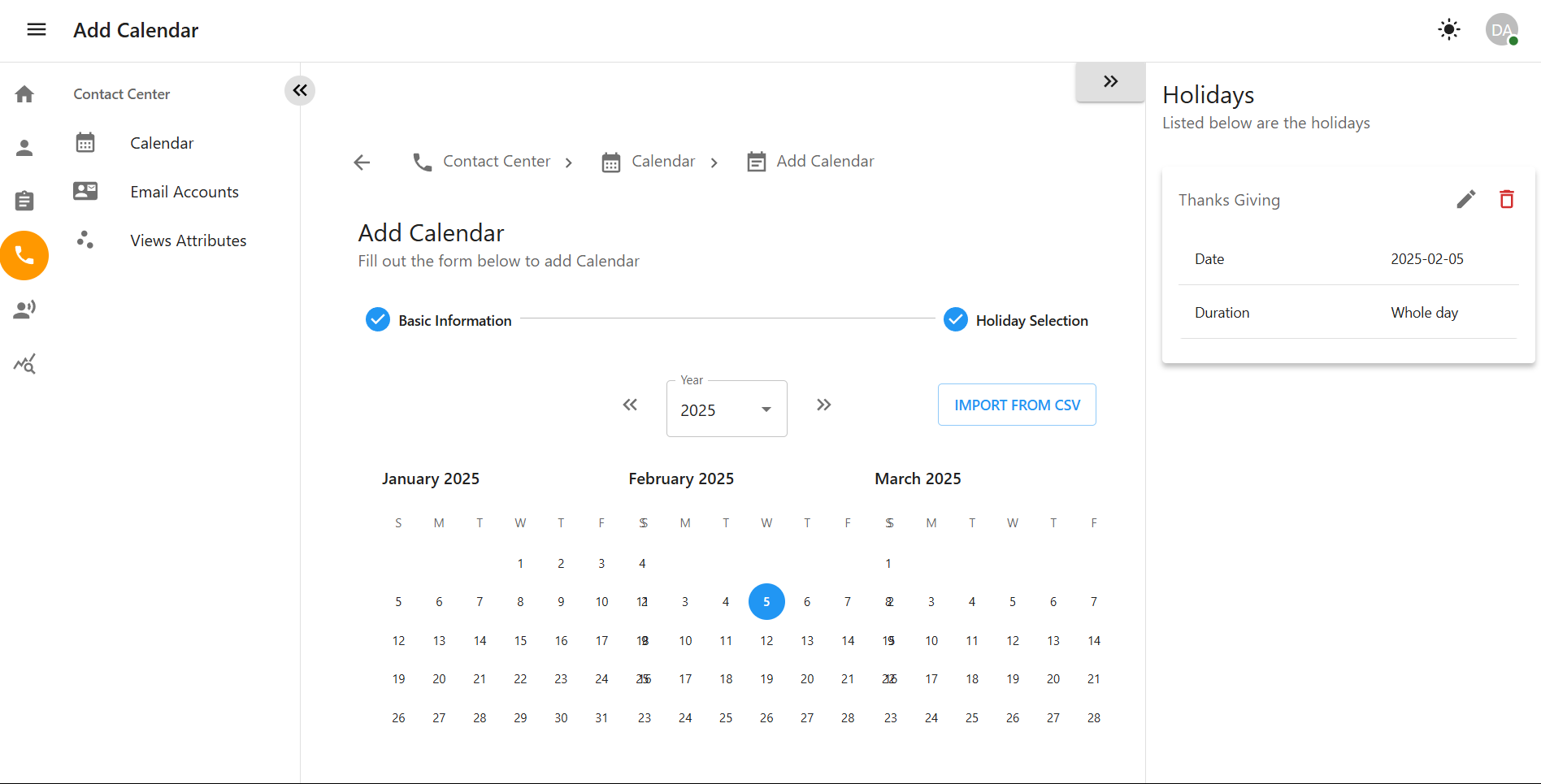1541x784 pixels.
Task: Go to the previous year with double chevron
Action: (x=630, y=405)
